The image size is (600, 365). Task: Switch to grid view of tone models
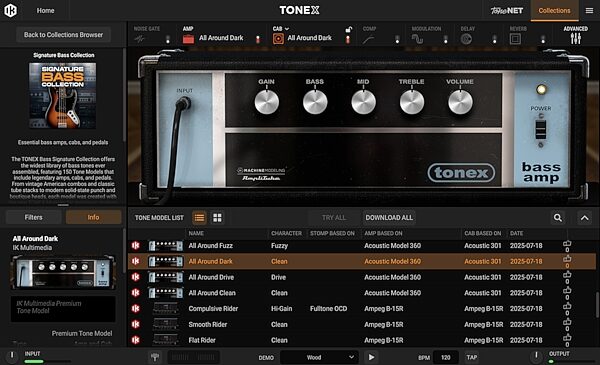217,218
